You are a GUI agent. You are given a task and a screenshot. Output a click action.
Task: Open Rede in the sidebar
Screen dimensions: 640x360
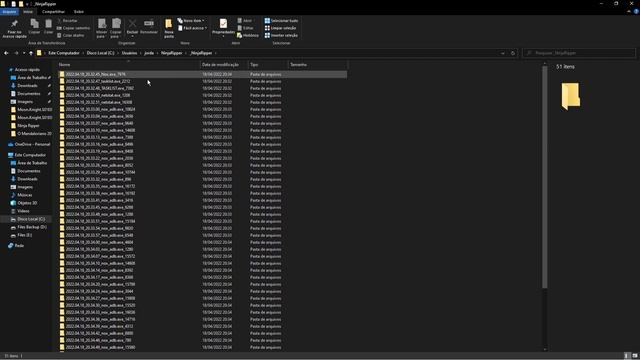(x=19, y=246)
